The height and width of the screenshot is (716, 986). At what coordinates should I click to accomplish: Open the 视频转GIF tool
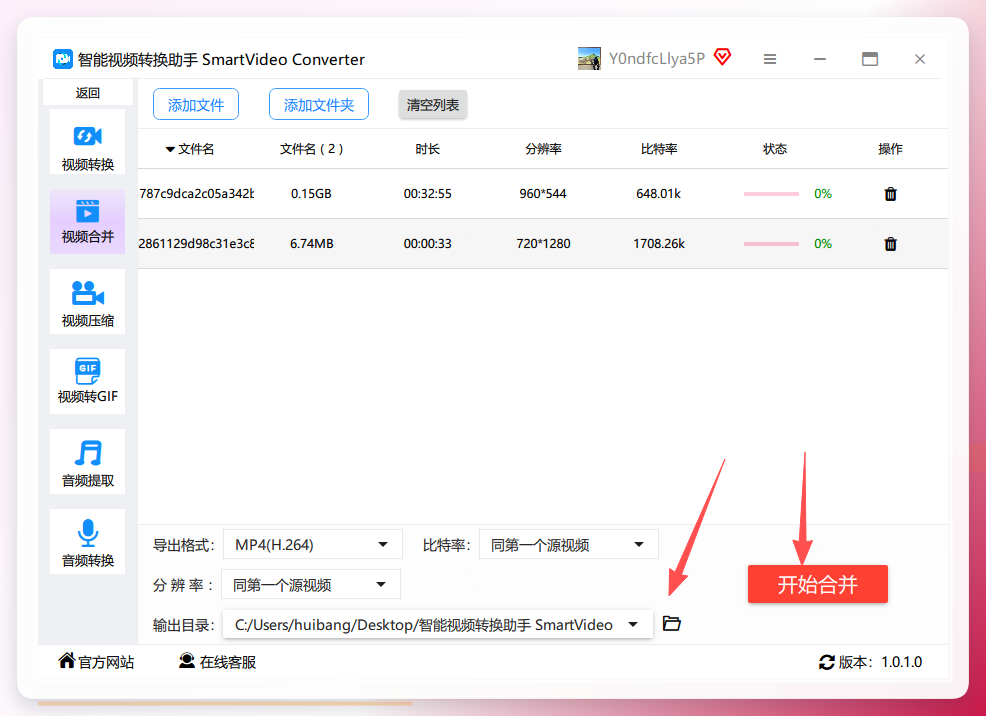click(x=87, y=382)
